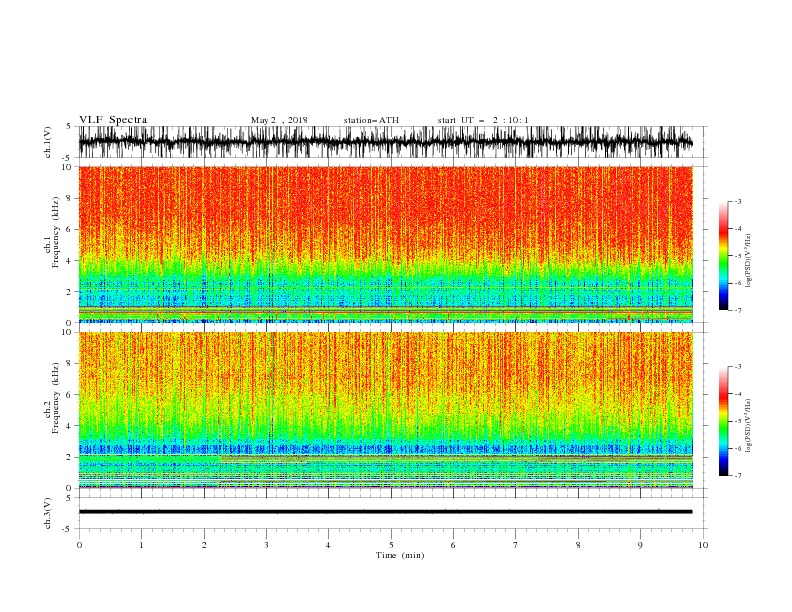
Task: Click the ch.1(V) waveform axis label
Action: [48, 142]
